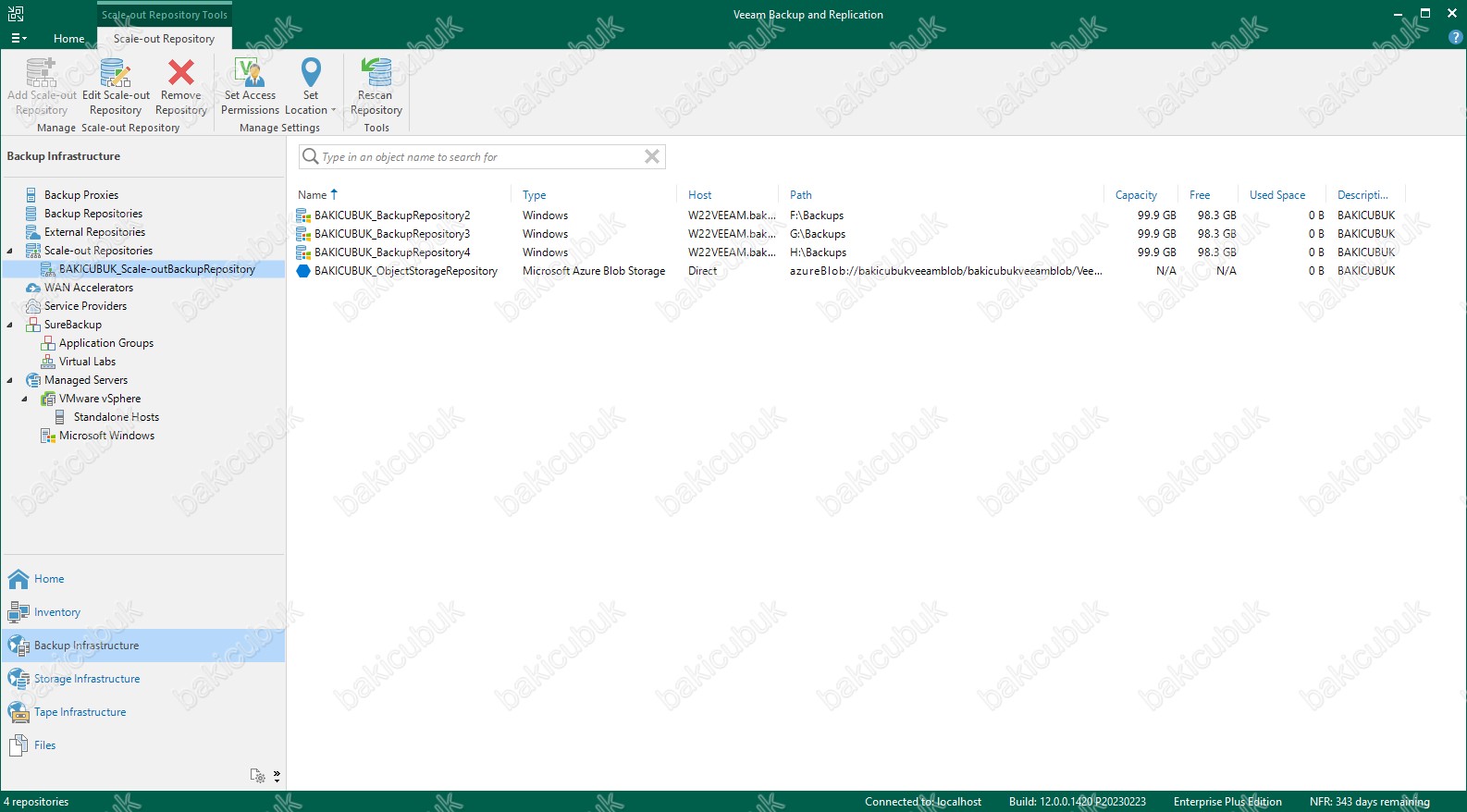Select Standalone Hosts tree item
This screenshot has height=812, width=1467.
click(x=117, y=417)
